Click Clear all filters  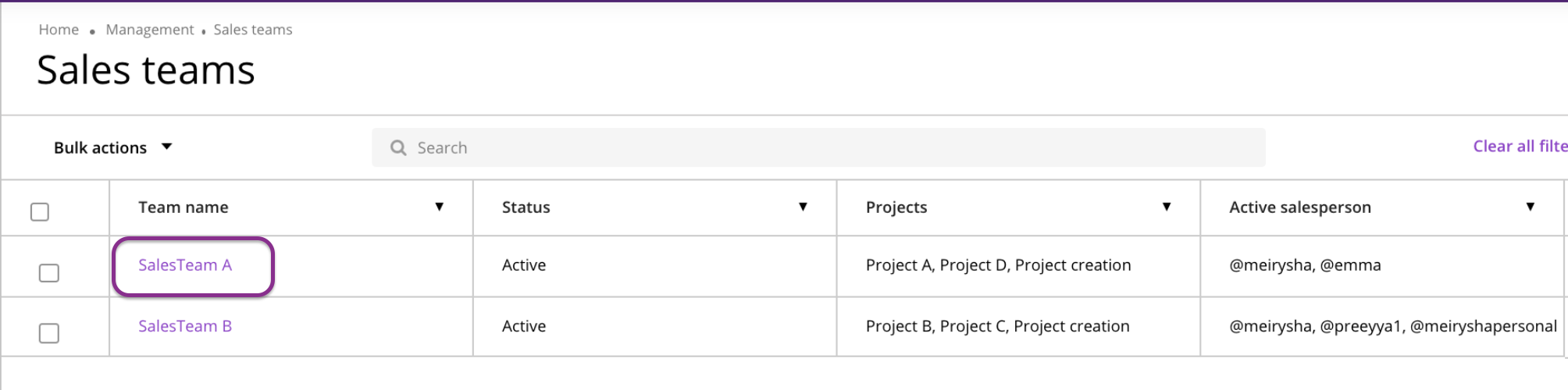(x=1520, y=147)
